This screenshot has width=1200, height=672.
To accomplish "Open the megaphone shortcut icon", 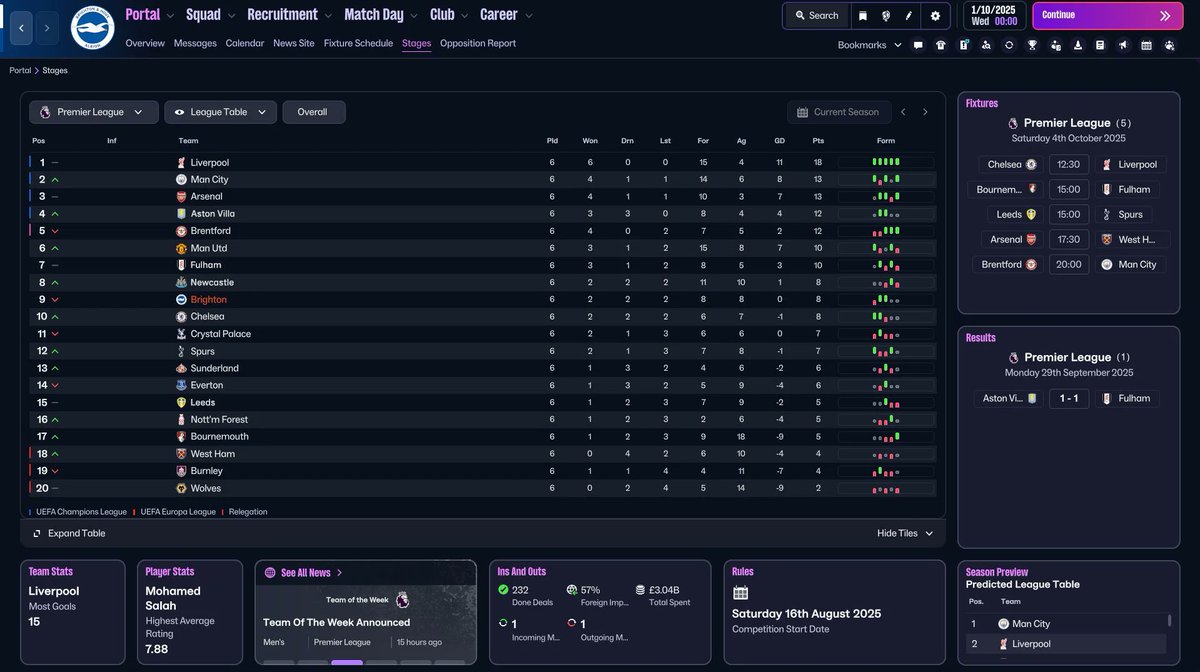I will point(1123,45).
